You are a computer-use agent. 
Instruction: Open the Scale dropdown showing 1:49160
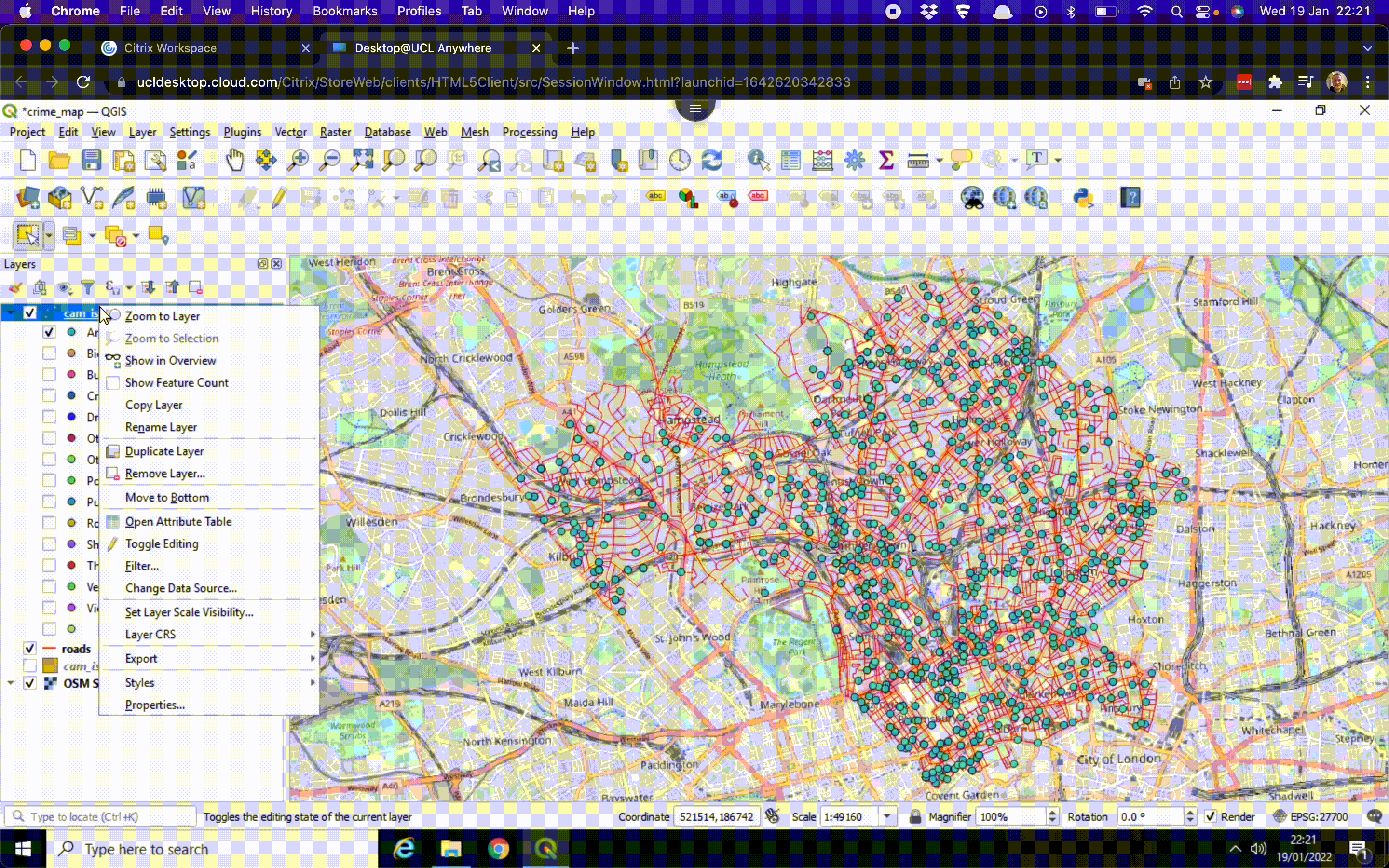[x=888, y=816]
